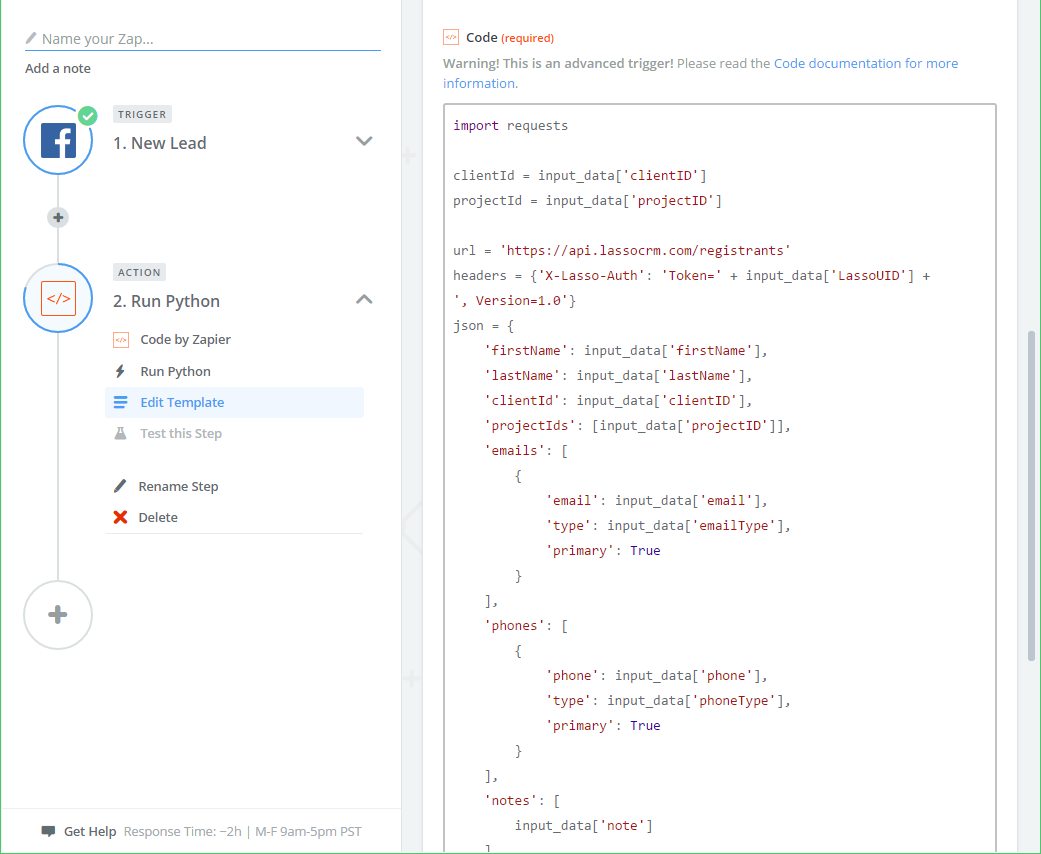Click the page vertical scrollbar thumb
Screen dimensions: 1041x854
click(1031, 495)
